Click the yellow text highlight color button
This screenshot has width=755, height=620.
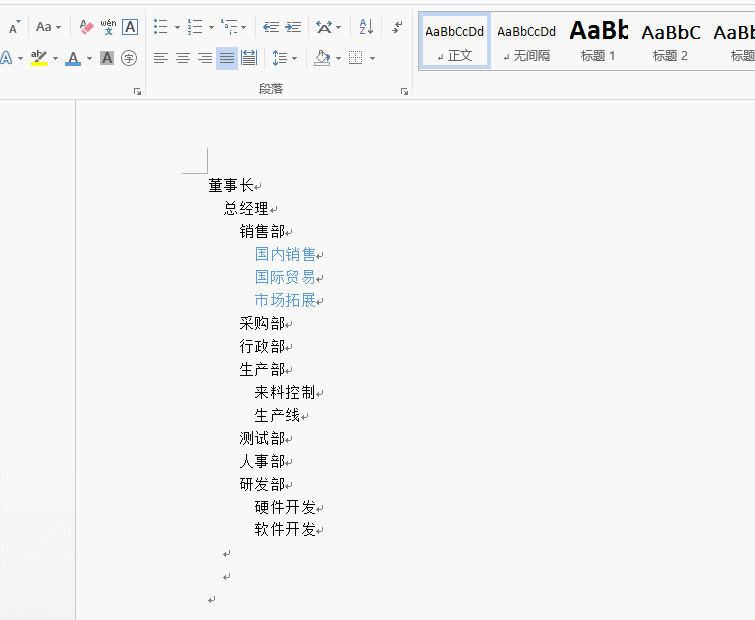(x=39, y=58)
